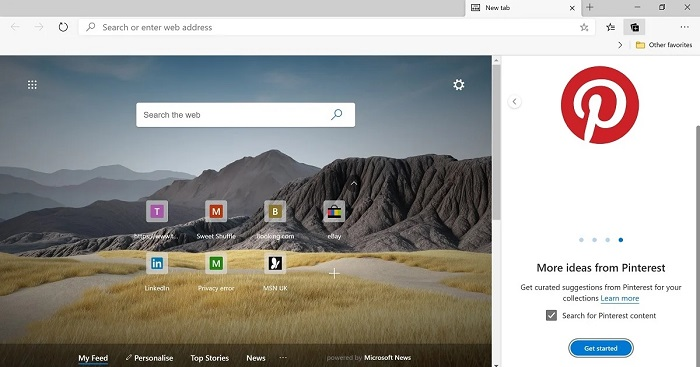
Task: Toggle the Collections pane icon
Action: 634,27
